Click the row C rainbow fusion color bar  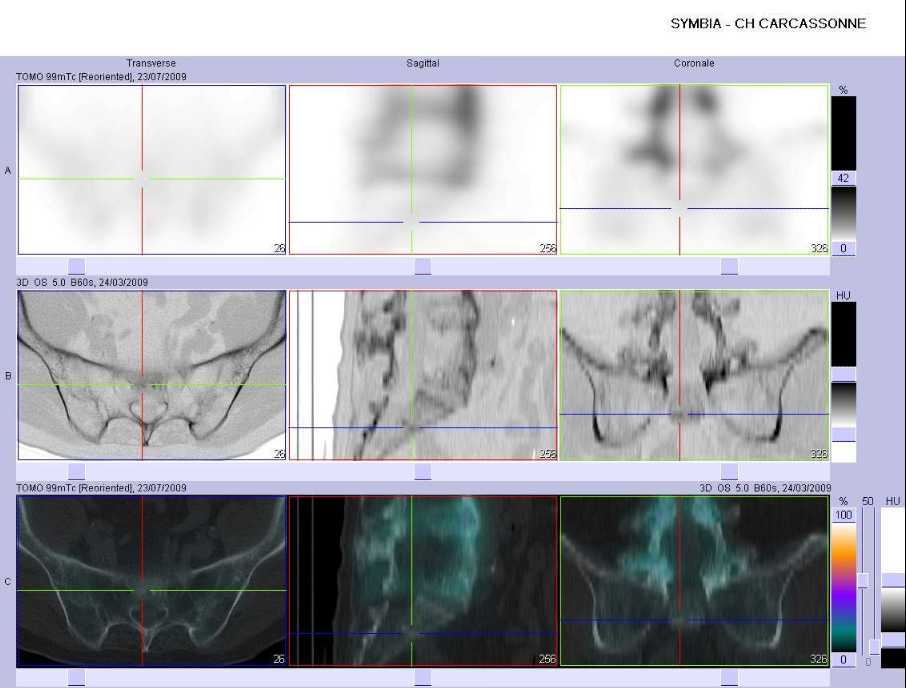coord(844,587)
